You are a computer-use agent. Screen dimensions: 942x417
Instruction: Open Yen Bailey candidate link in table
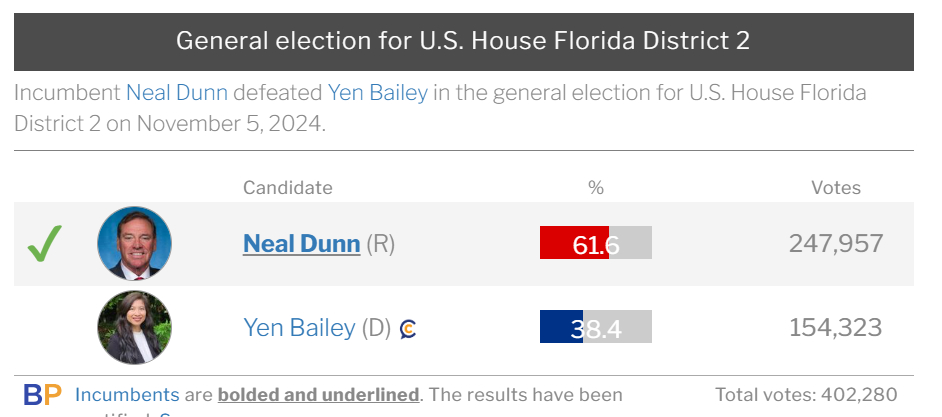point(299,327)
